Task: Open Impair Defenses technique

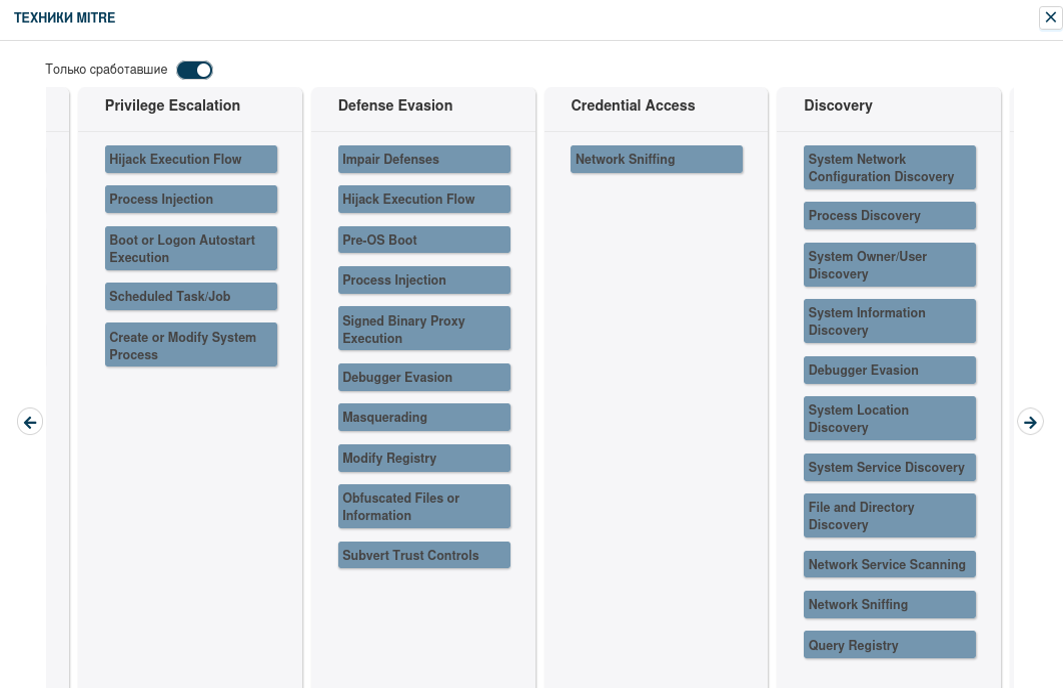Action: pos(424,159)
